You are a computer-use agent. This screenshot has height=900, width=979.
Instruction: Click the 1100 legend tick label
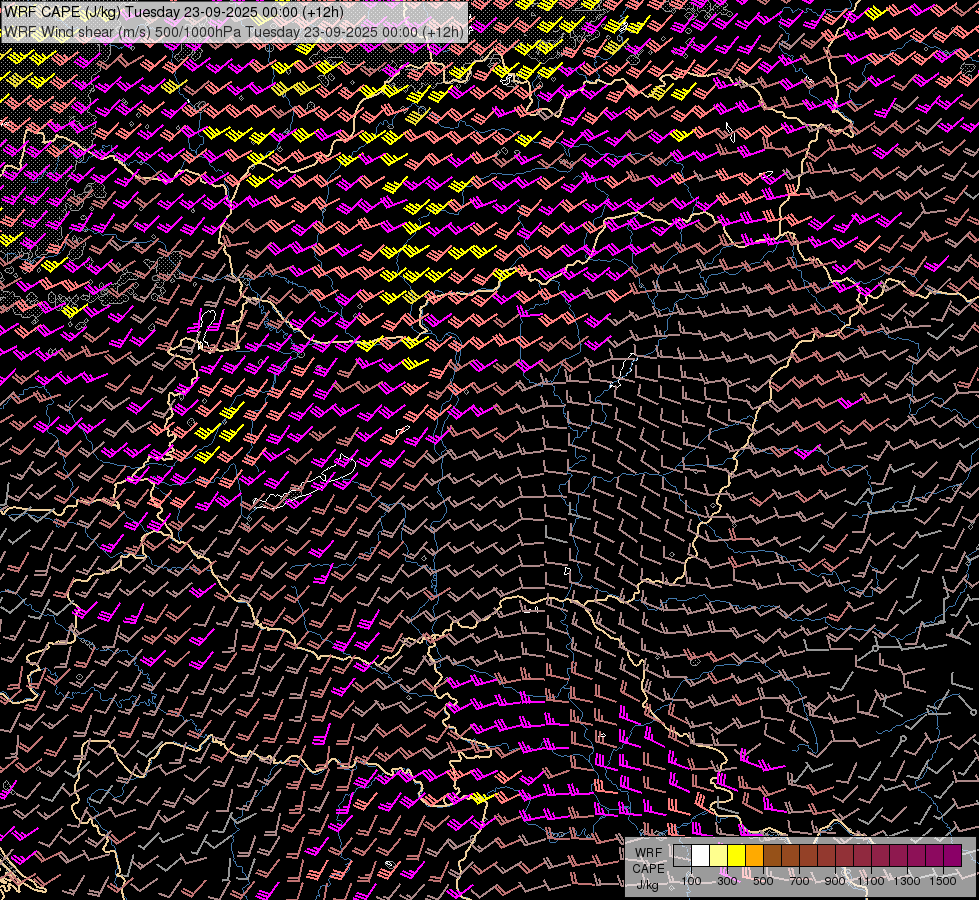871,881
